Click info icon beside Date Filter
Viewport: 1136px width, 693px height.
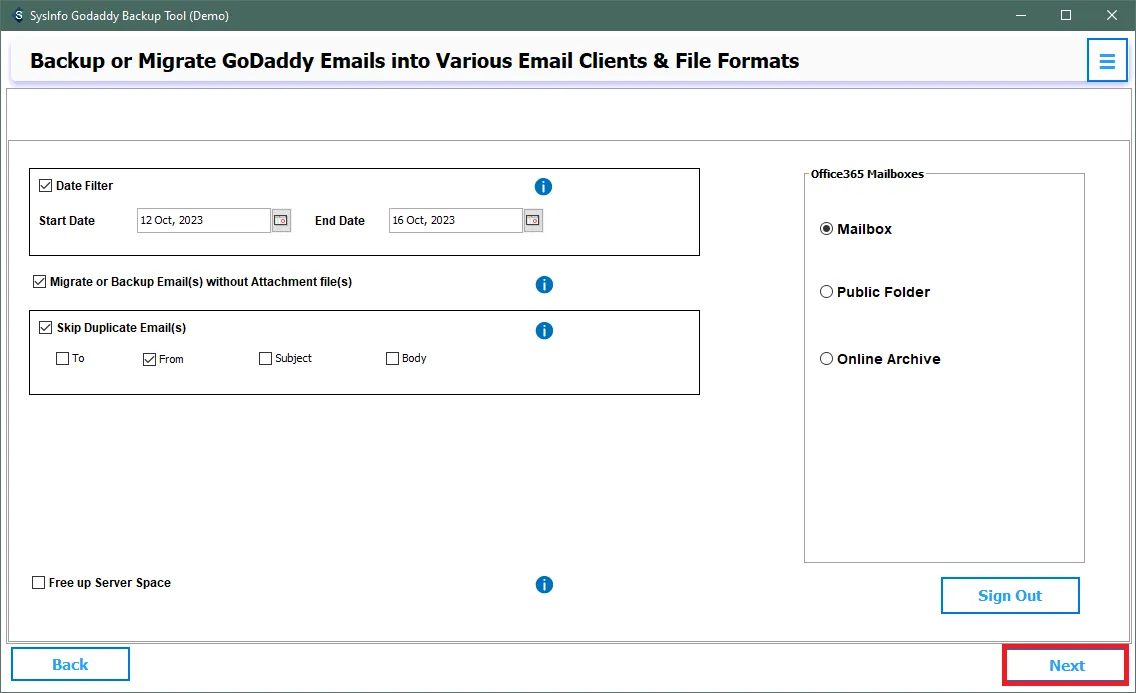543,187
